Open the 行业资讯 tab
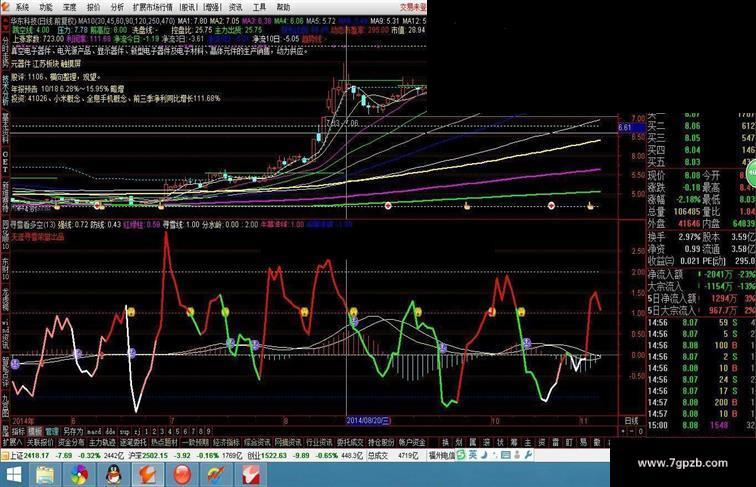The image size is (756, 487). point(319,442)
